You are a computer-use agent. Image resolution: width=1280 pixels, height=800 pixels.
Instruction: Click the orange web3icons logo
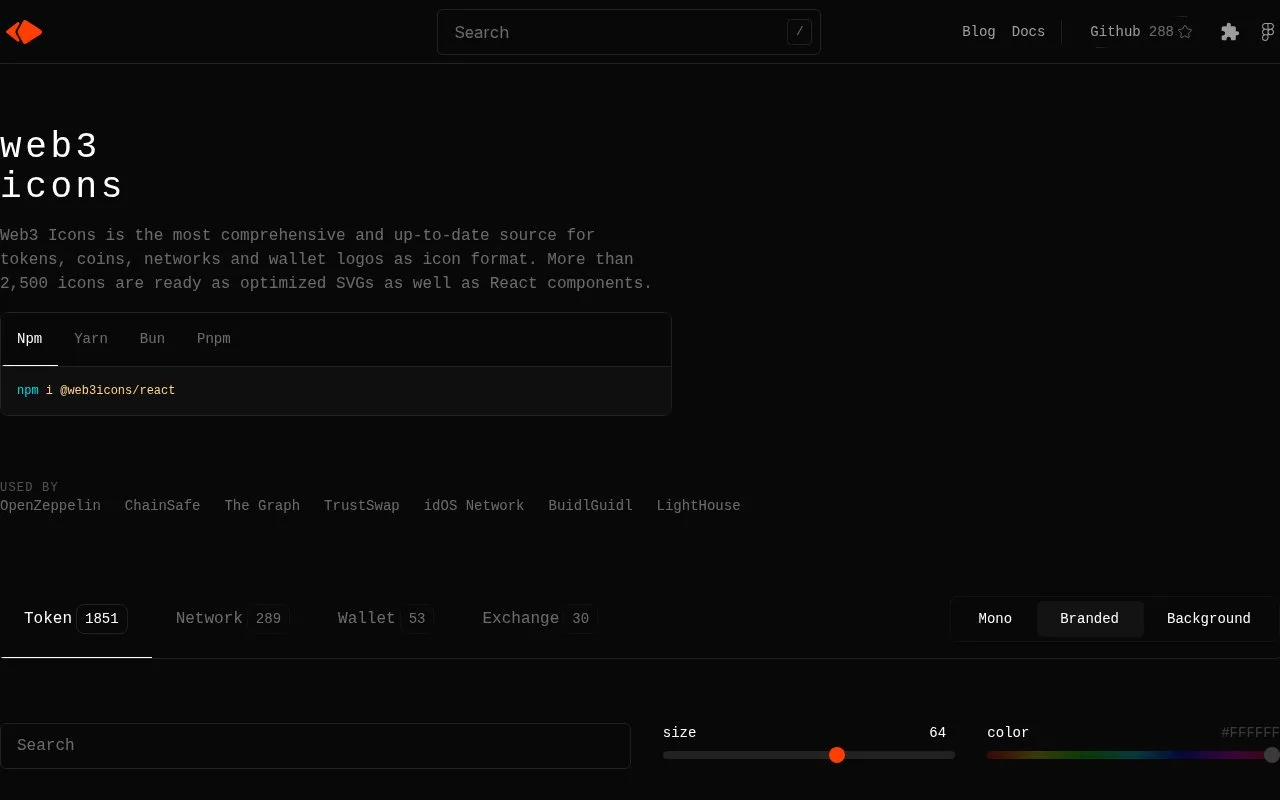pyautogui.click(x=24, y=32)
